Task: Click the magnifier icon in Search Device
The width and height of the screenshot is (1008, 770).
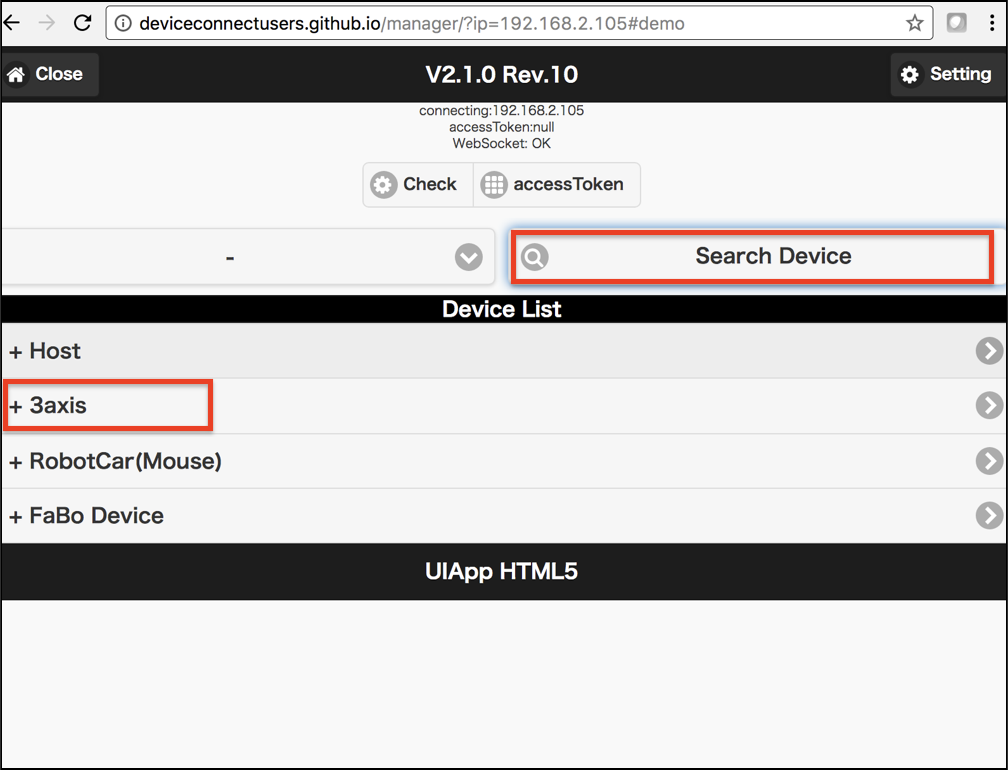Action: point(535,257)
